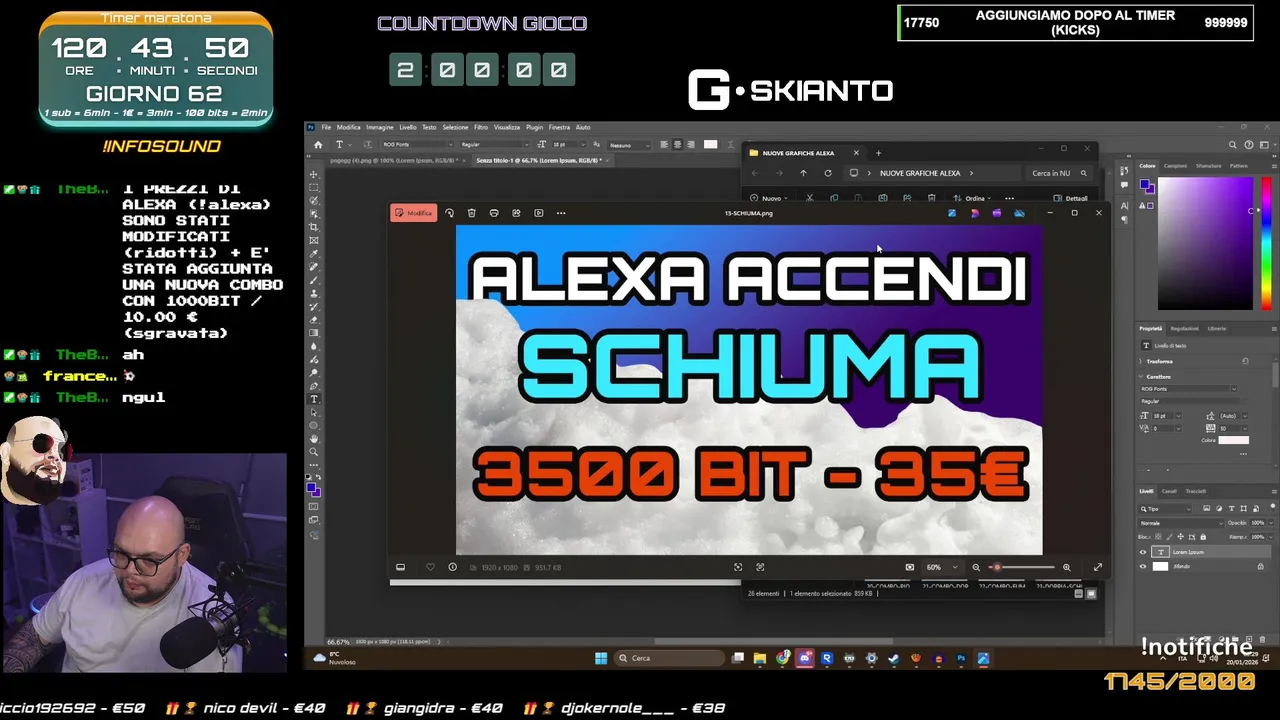
Task: Select the Gradient tool
Action: (314, 332)
